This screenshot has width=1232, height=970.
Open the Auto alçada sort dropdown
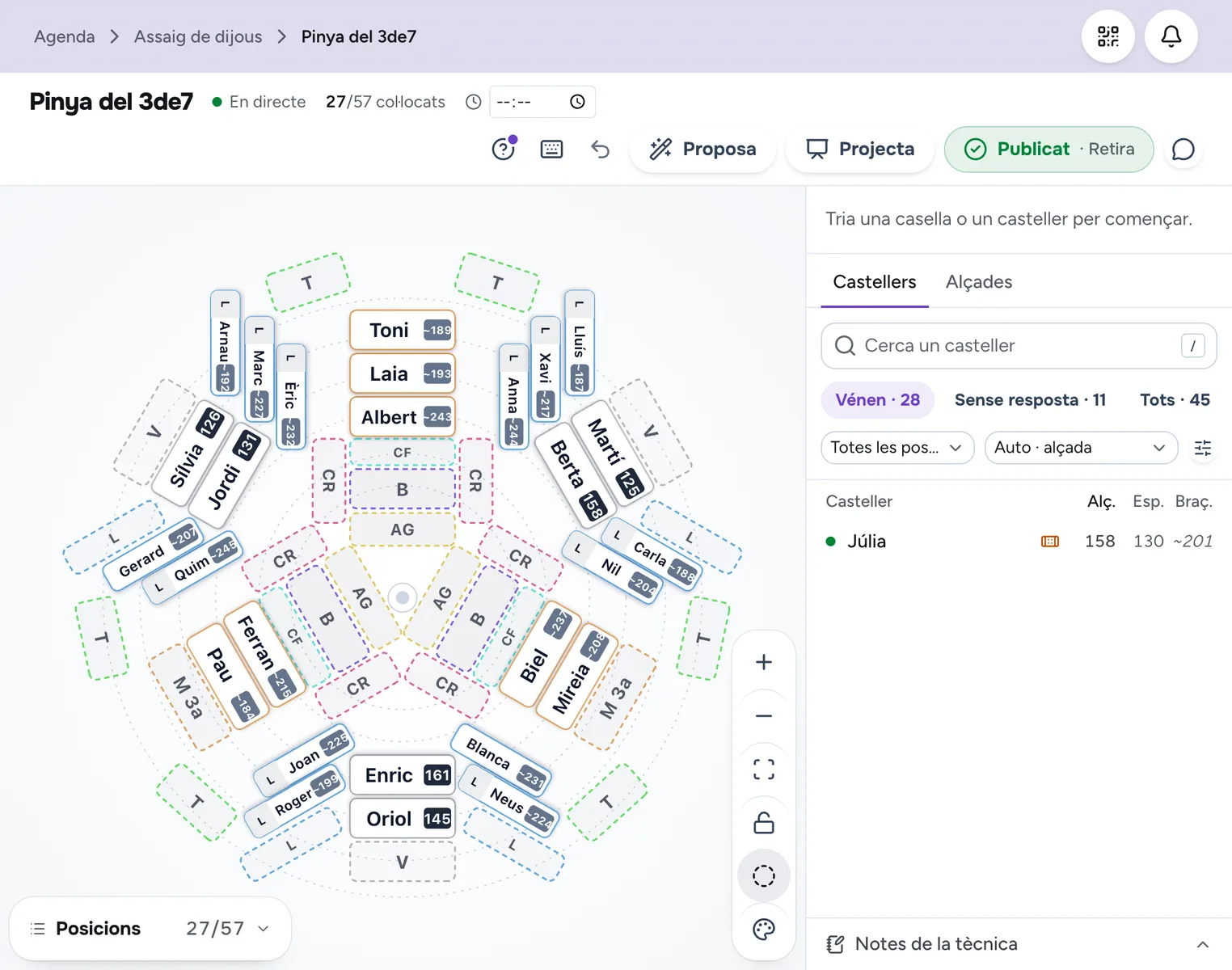point(1081,448)
